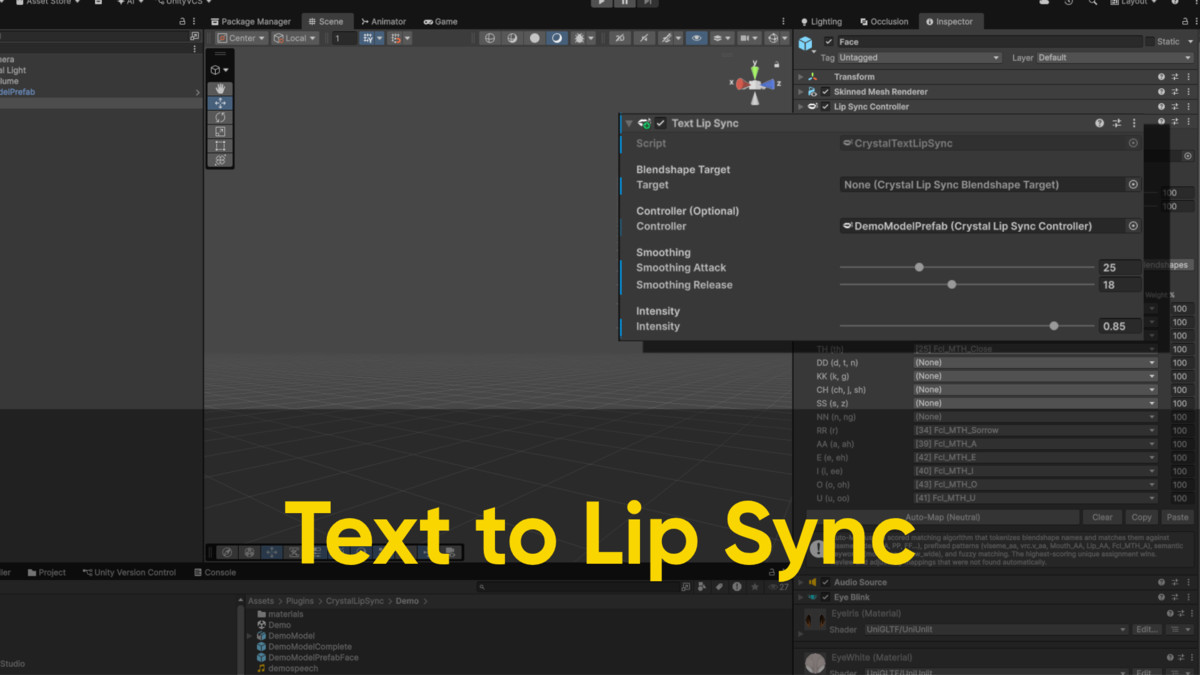This screenshot has height=675, width=1200.
Task: Select the Scale tool
Action: pos(220,131)
